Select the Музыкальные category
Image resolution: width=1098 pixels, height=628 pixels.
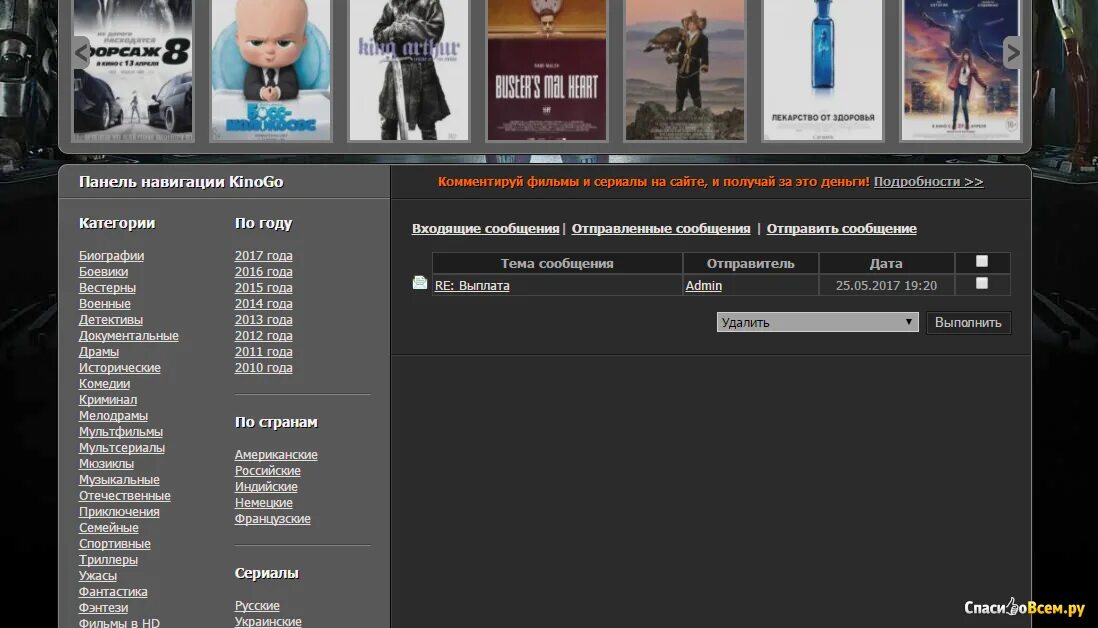[x=119, y=480]
